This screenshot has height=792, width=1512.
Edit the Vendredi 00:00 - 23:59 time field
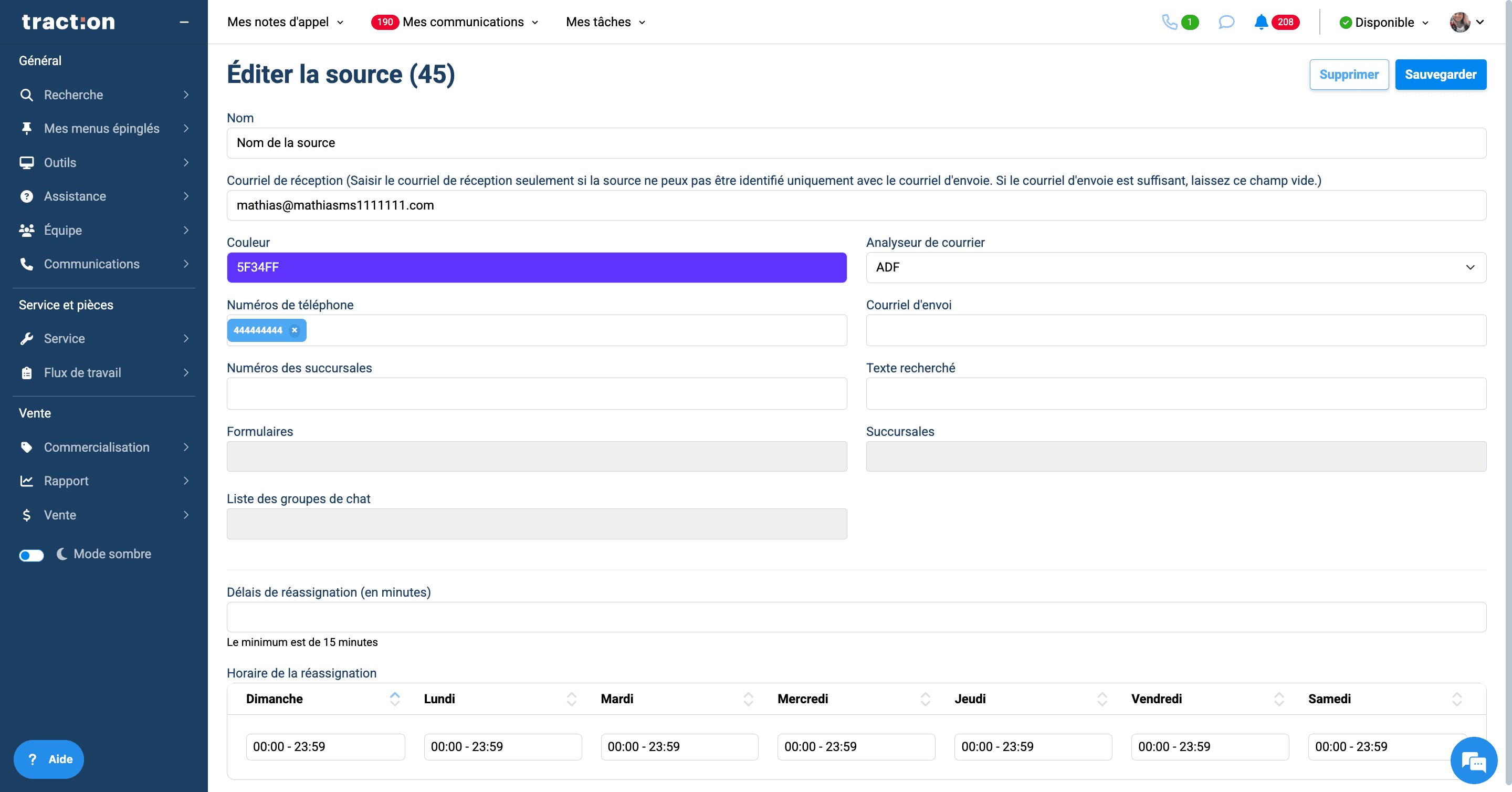1210,746
